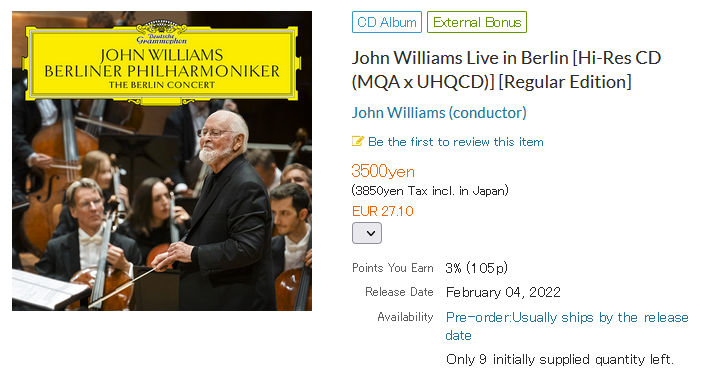Click the 3850yen tax included note
The height and width of the screenshot is (373, 705).
[430, 191]
